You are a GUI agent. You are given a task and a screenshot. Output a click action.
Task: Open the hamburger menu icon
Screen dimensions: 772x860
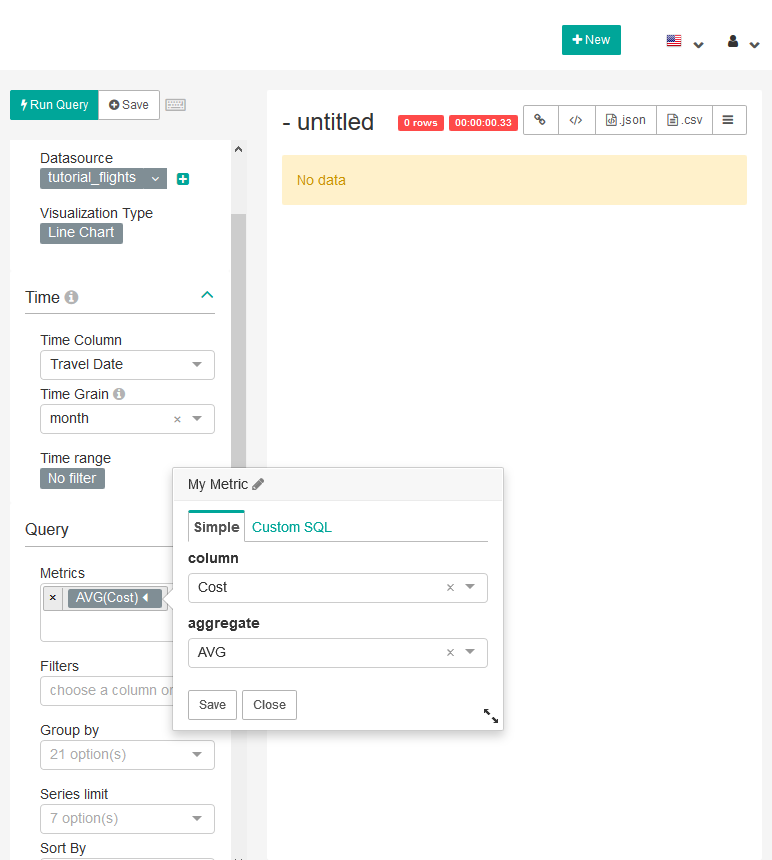[728, 120]
